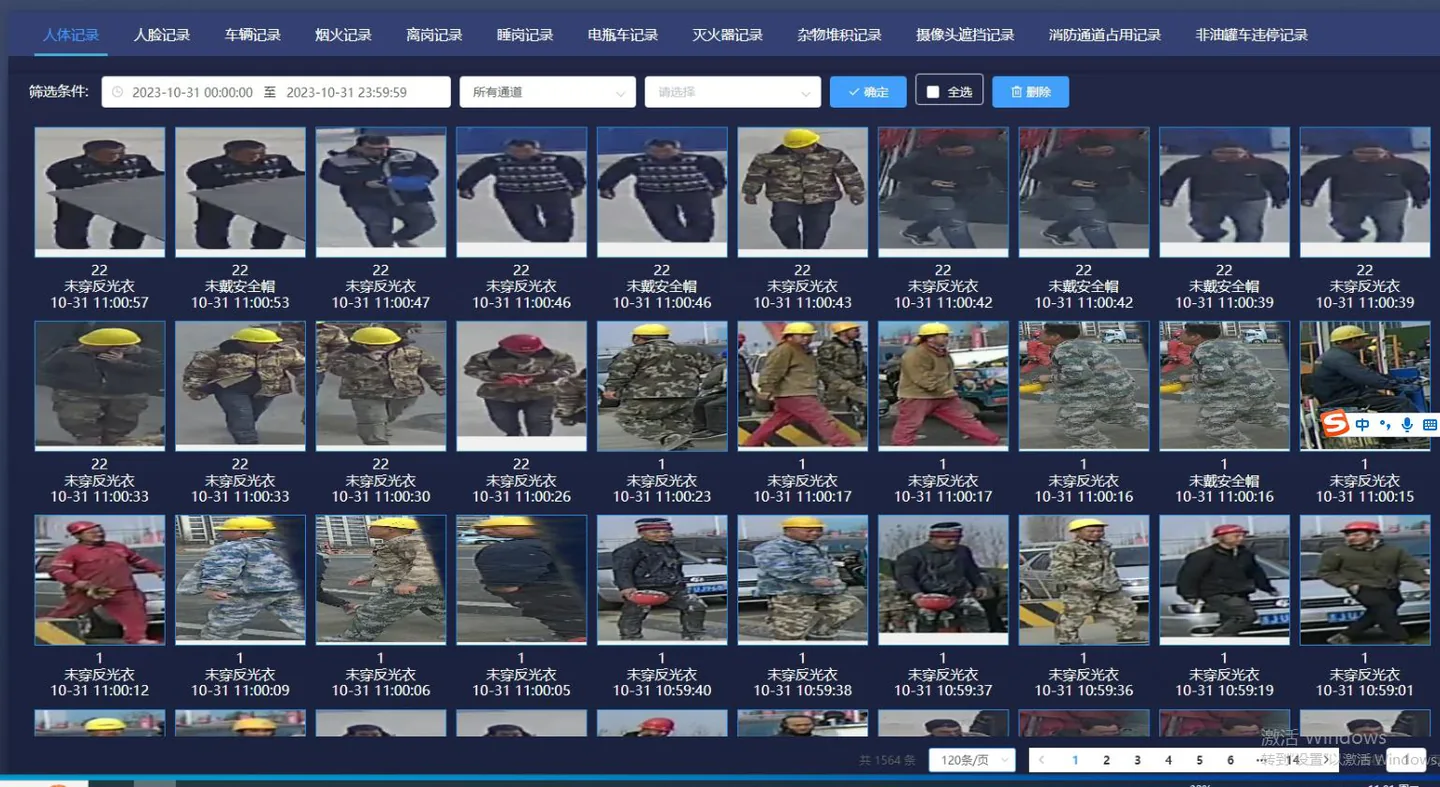This screenshot has width=1440, height=787.
Task: Click the timestamp text 10-31 10:59:19
Action: 1224,690
